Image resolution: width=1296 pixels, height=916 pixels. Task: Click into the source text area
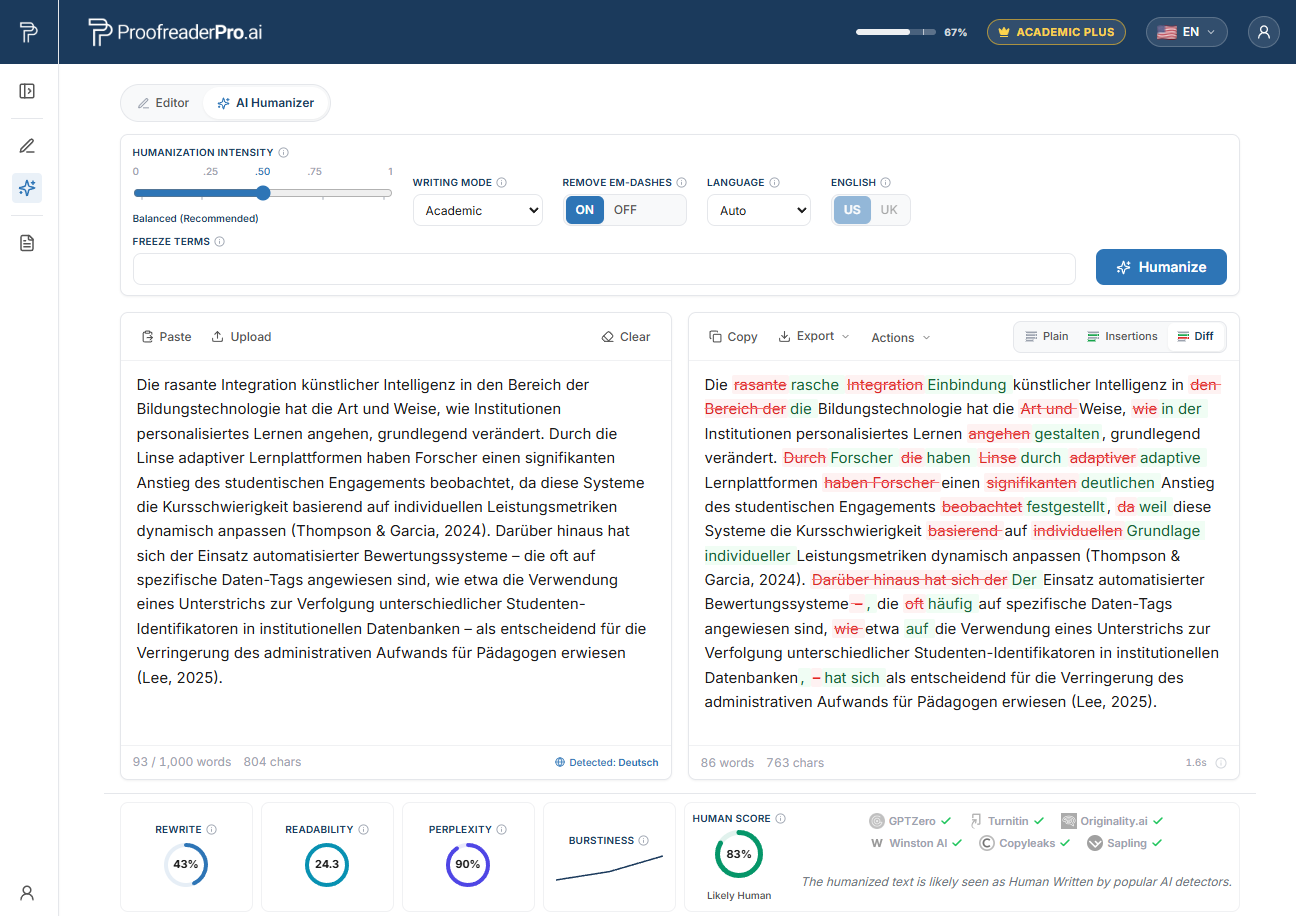(x=396, y=552)
